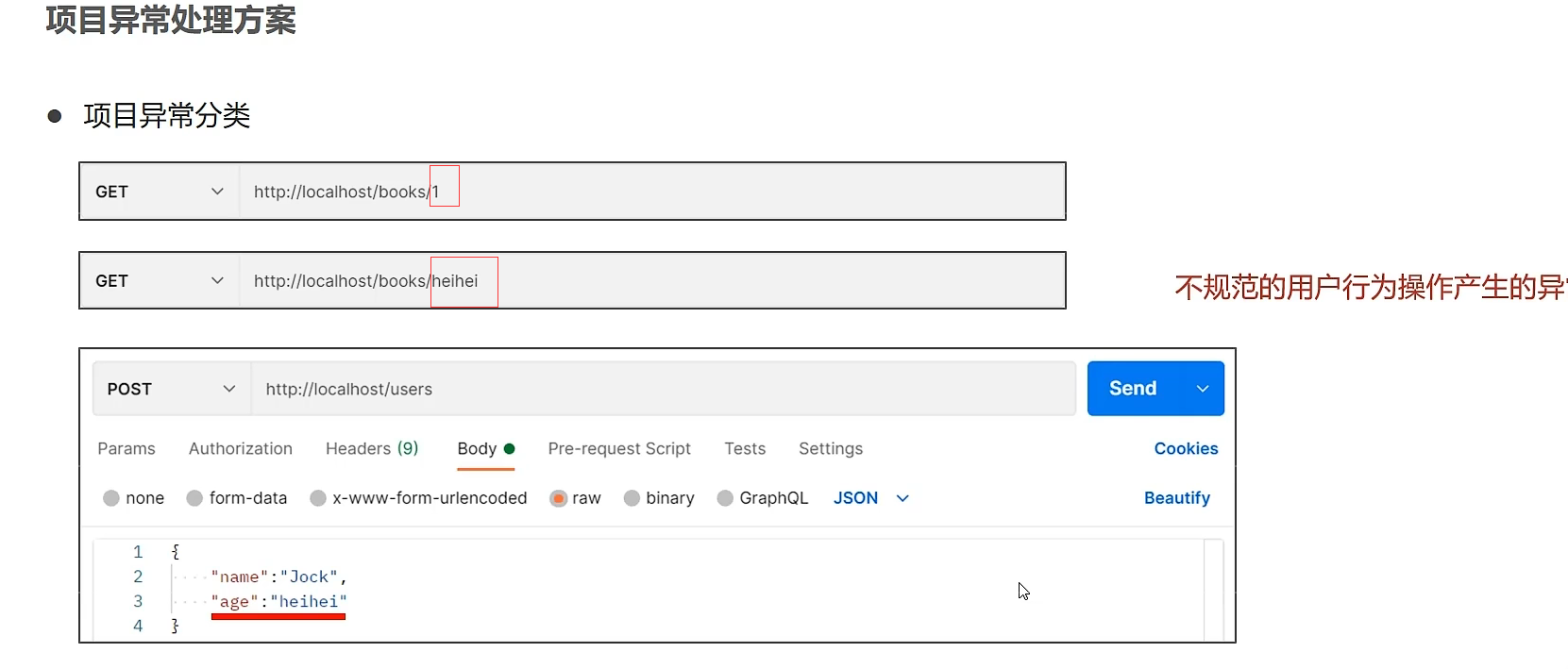The image size is (1568, 669).
Task: Select the form-data radio button
Action: (x=194, y=498)
